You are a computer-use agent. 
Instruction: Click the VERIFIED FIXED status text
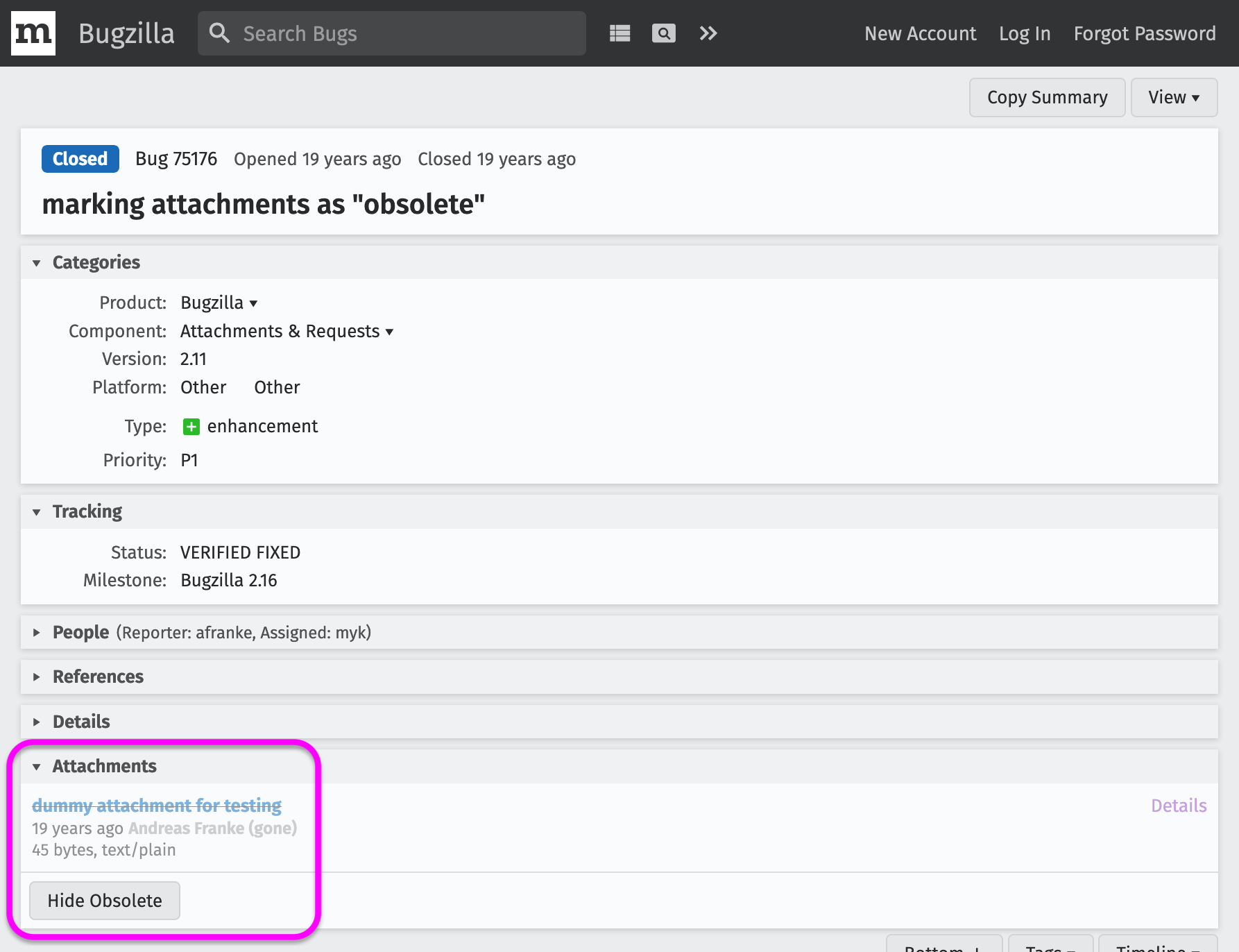click(x=240, y=553)
